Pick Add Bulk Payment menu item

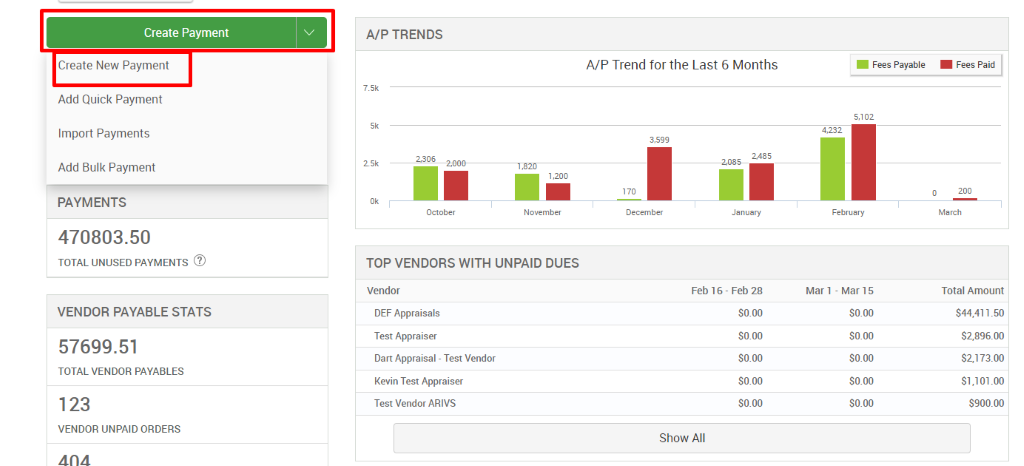click(x=107, y=167)
